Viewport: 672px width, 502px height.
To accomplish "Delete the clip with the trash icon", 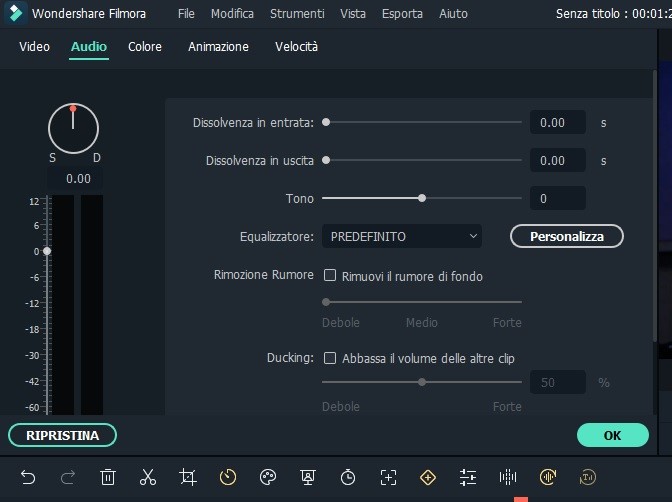I will (108, 477).
